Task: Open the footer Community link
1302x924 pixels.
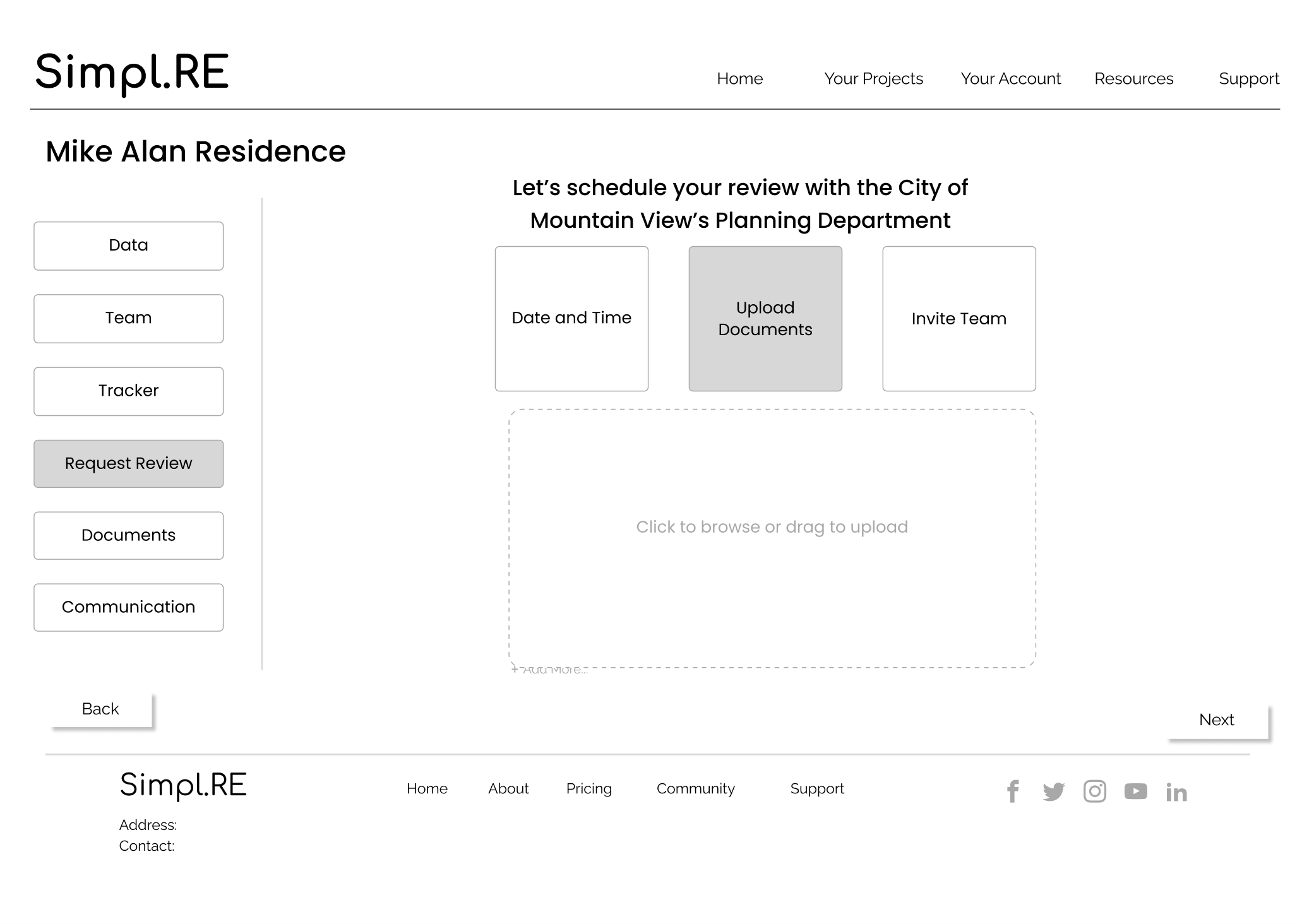Action: (696, 789)
